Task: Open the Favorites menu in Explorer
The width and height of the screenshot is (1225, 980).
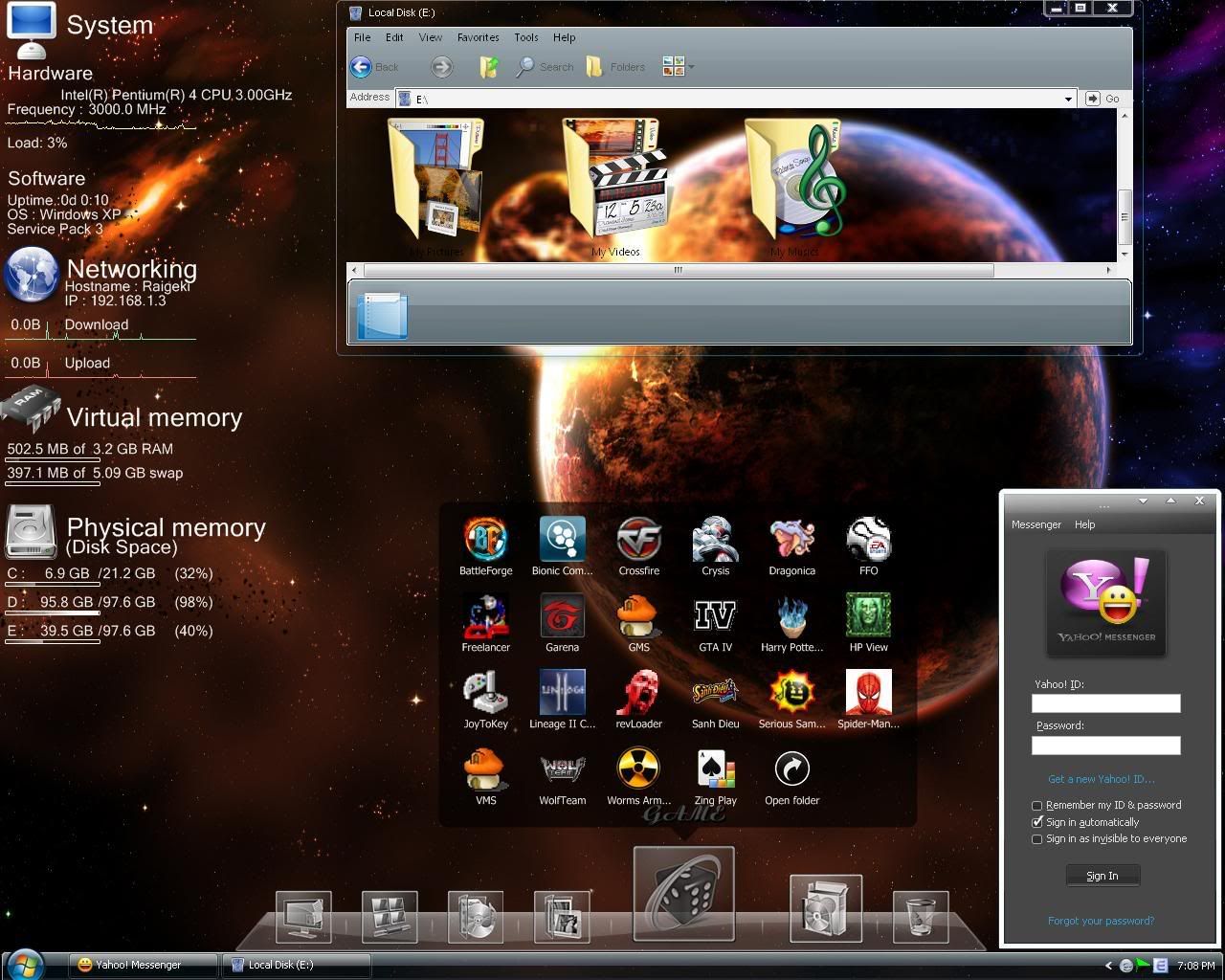Action: (478, 37)
